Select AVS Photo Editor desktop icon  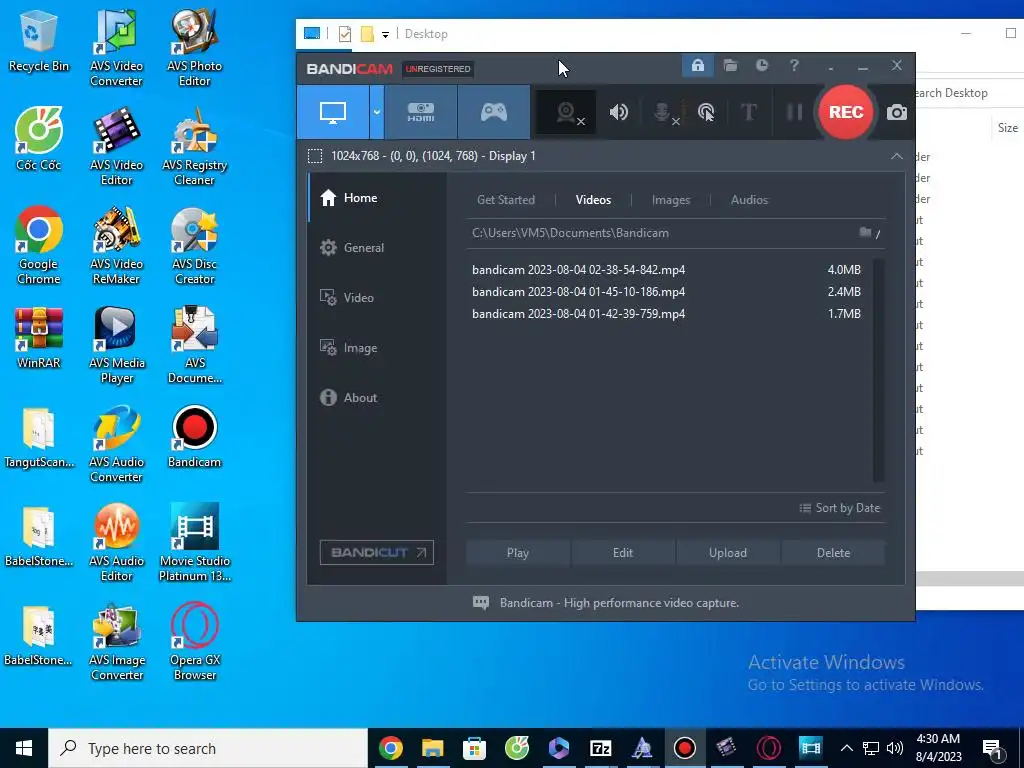(x=195, y=47)
